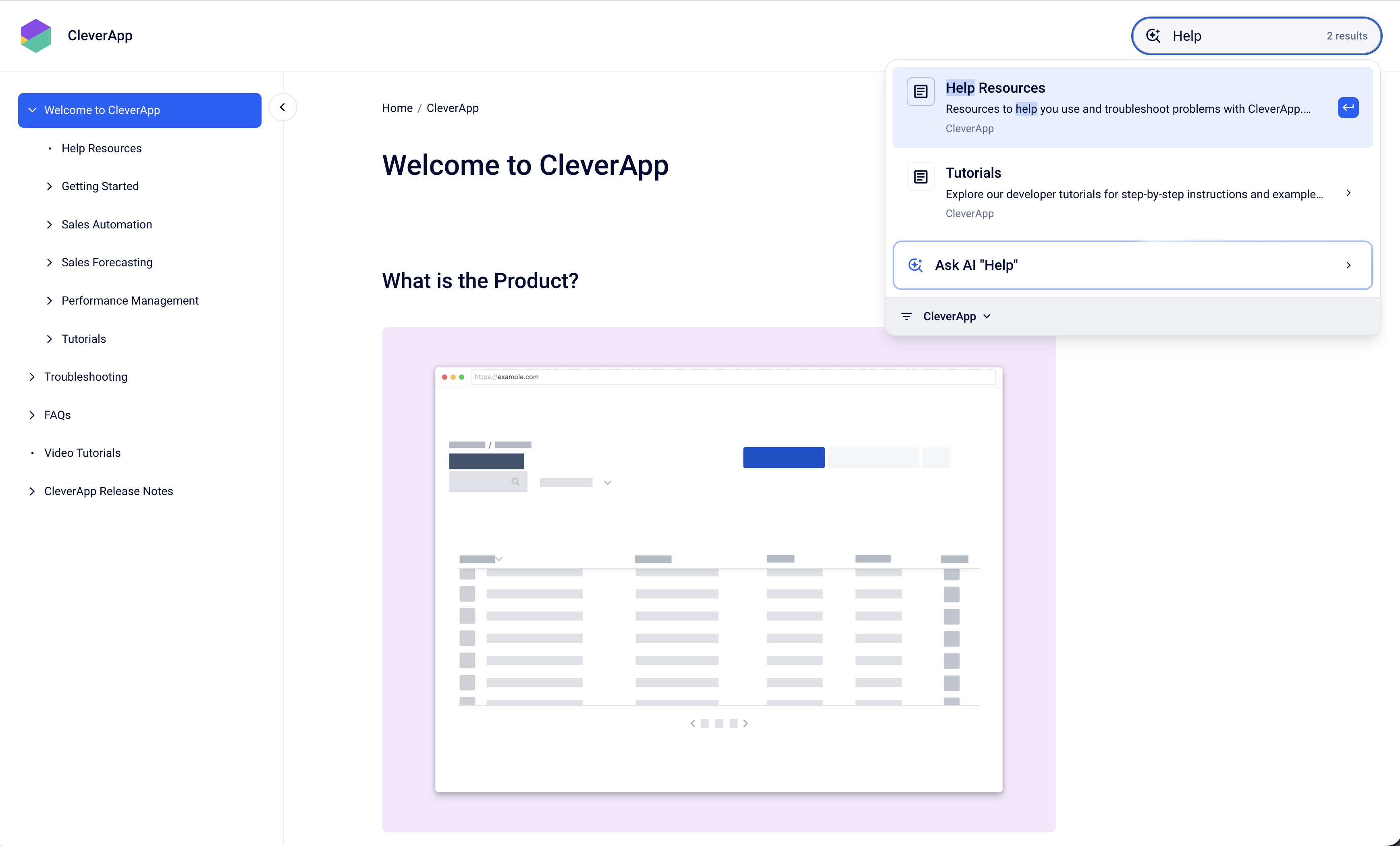This screenshot has height=846, width=1400.
Task: Click the blue enter-key icon on Help Resources result
Action: click(1348, 108)
